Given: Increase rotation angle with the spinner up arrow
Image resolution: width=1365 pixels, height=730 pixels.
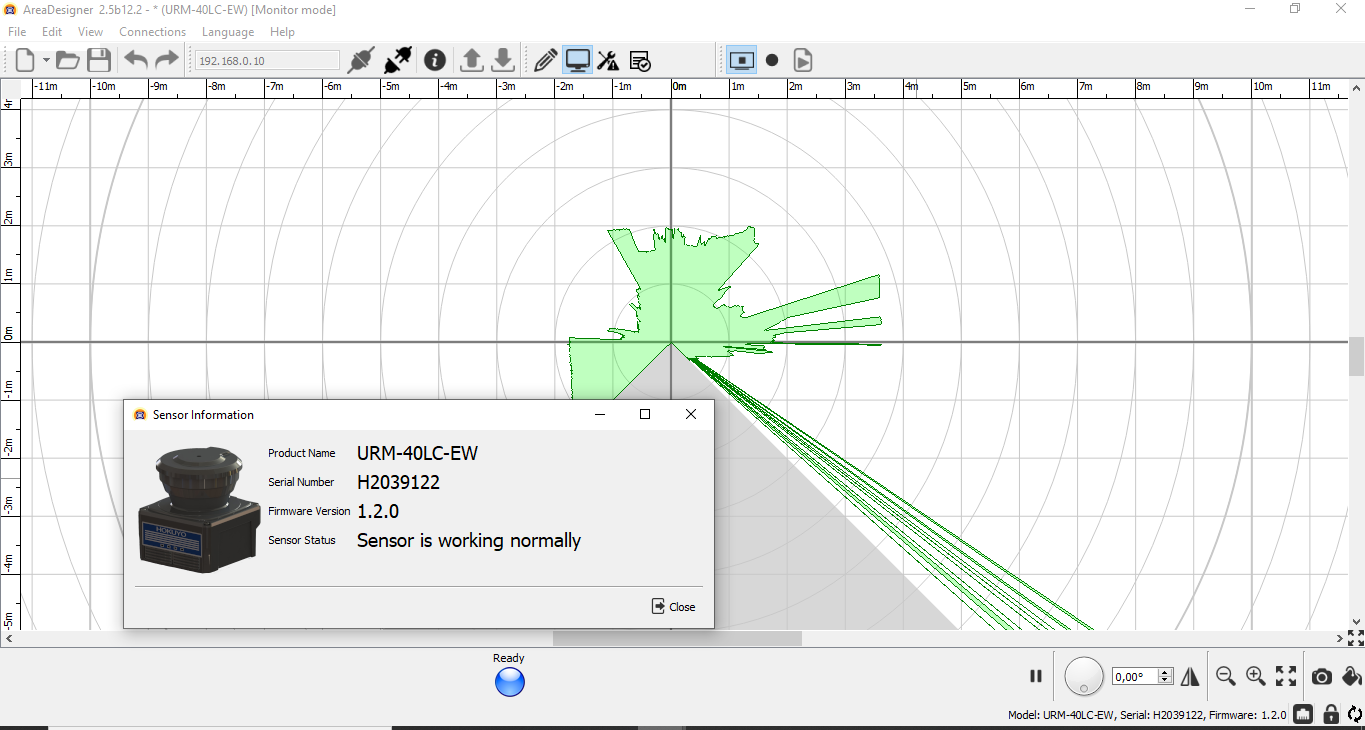Looking at the screenshot, I should pos(1165,672).
